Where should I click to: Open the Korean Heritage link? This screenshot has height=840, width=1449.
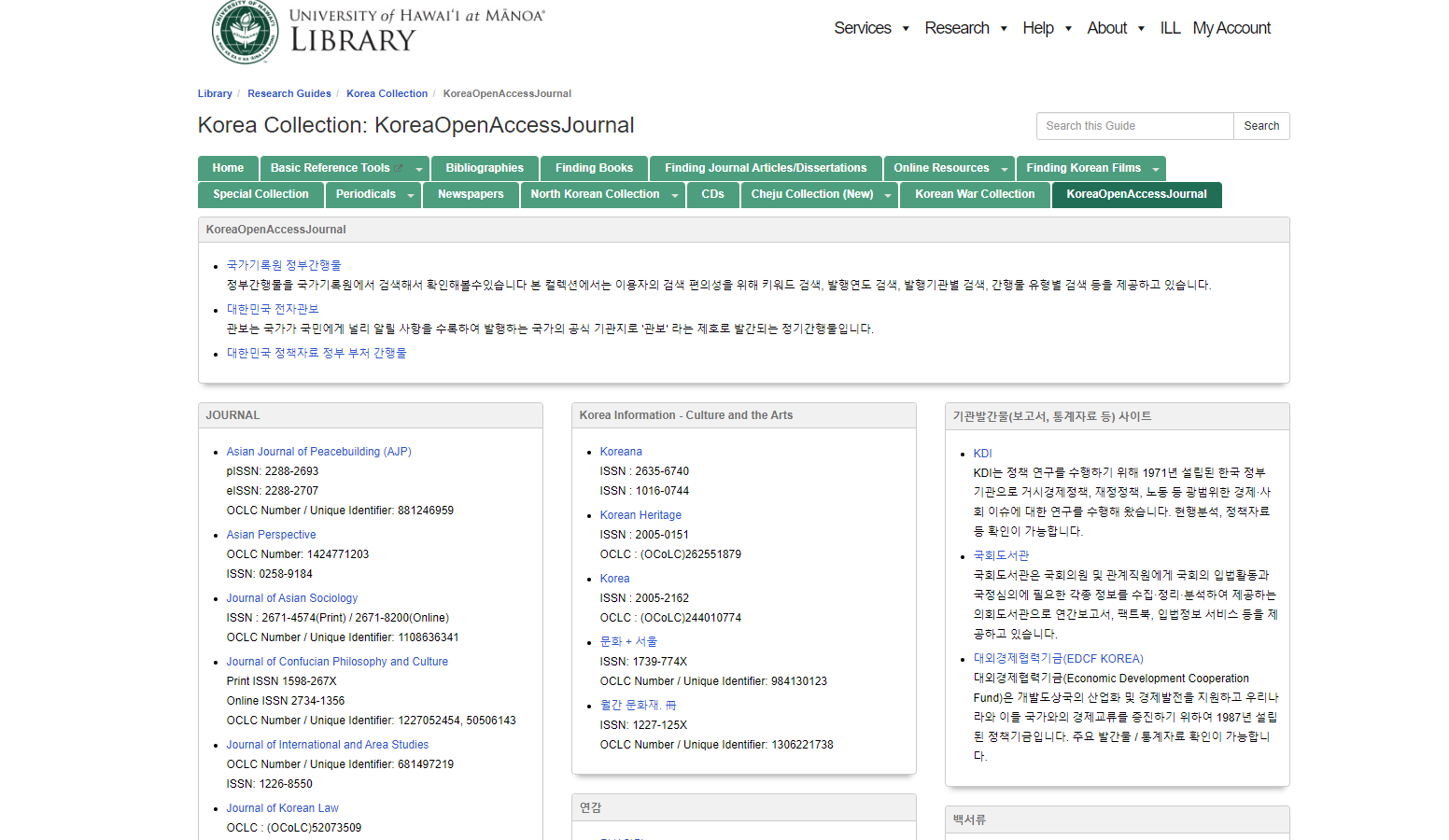(x=640, y=515)
